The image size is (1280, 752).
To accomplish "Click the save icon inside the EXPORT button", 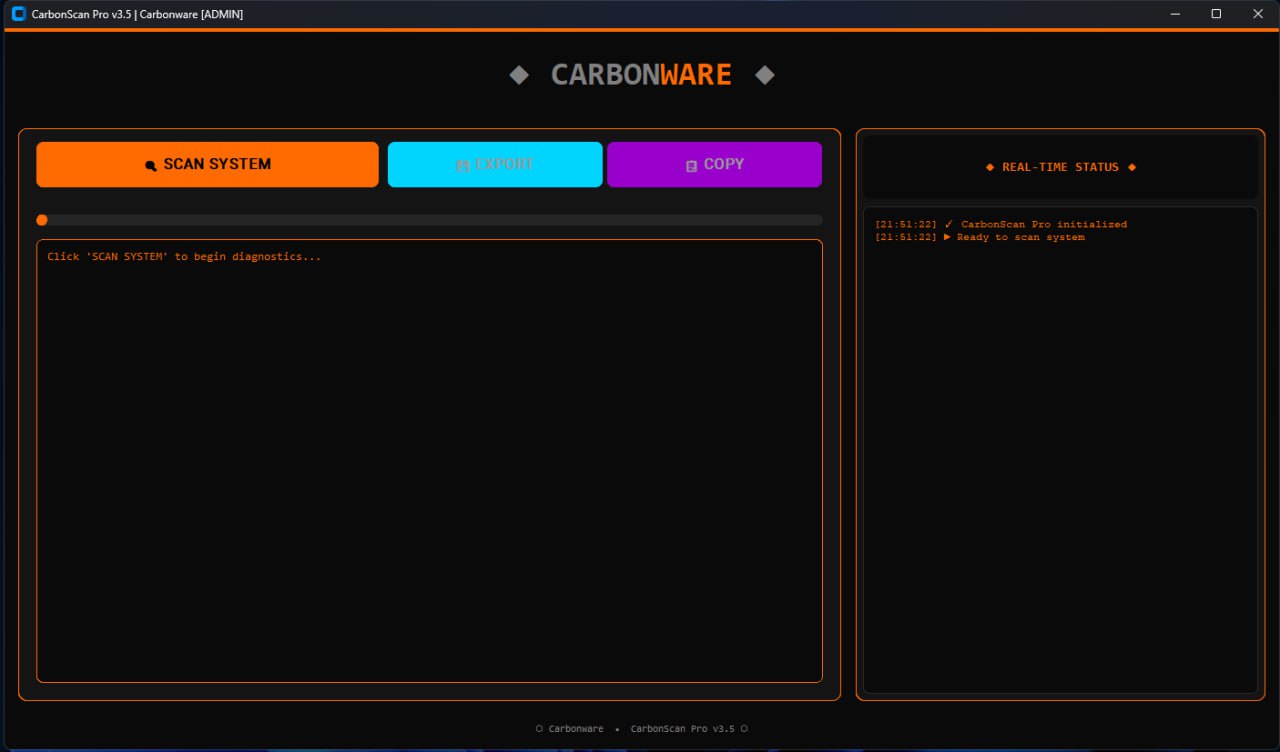I will click(x=463, y=164).
